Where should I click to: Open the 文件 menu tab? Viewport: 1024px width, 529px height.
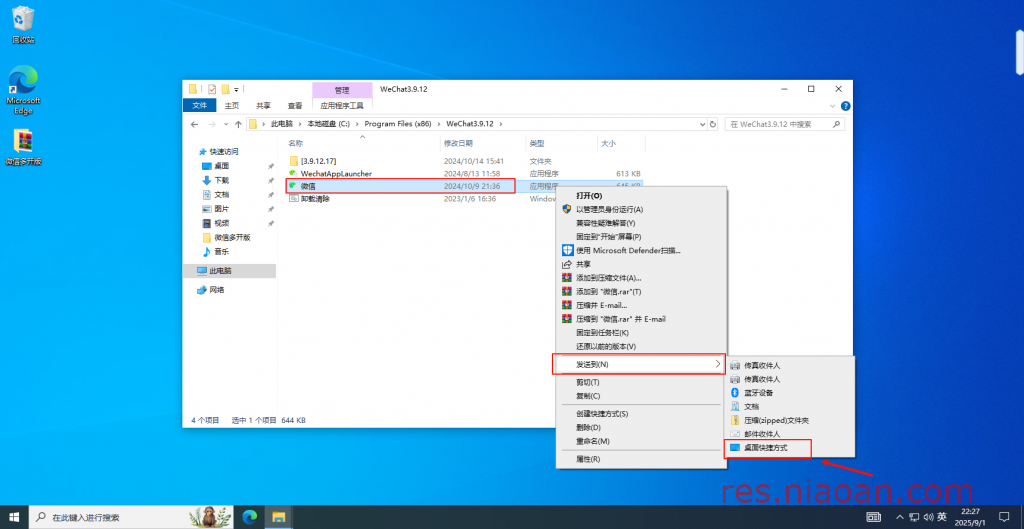[x=200, y=105]
